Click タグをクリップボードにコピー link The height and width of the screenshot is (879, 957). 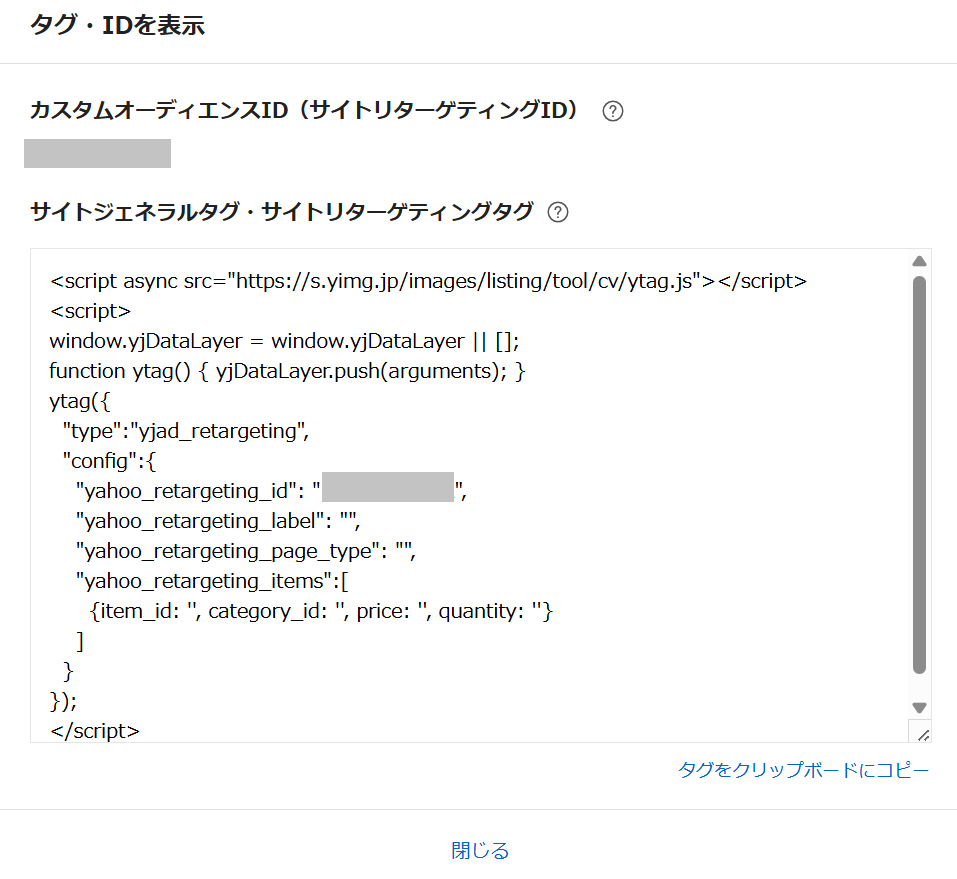(x=803, y=770)
